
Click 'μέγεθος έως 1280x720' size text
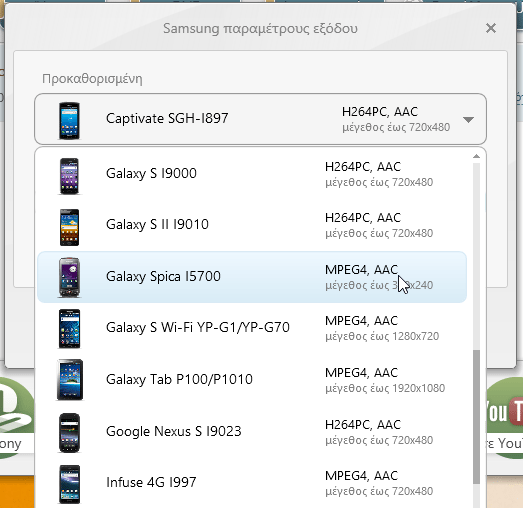point(382,336)
